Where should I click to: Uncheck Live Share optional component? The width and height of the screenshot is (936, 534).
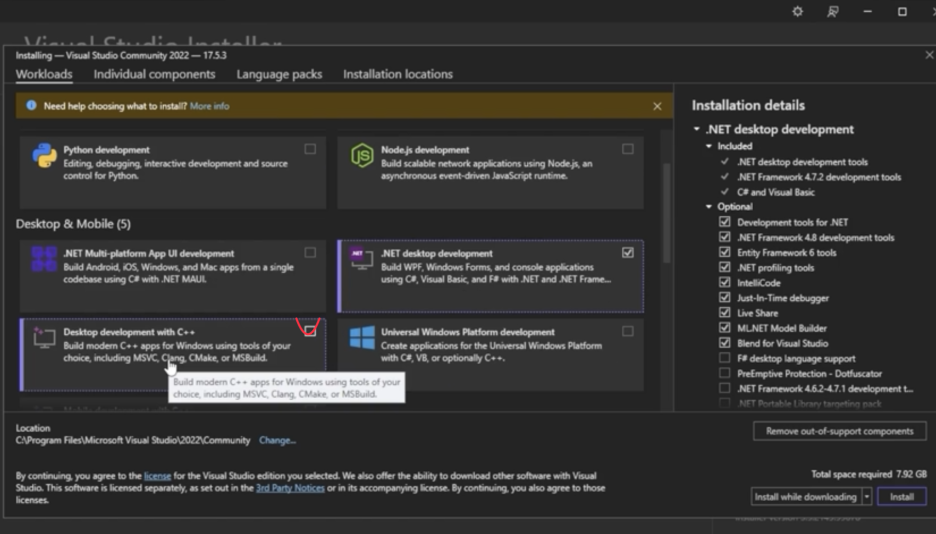[725, 312]
